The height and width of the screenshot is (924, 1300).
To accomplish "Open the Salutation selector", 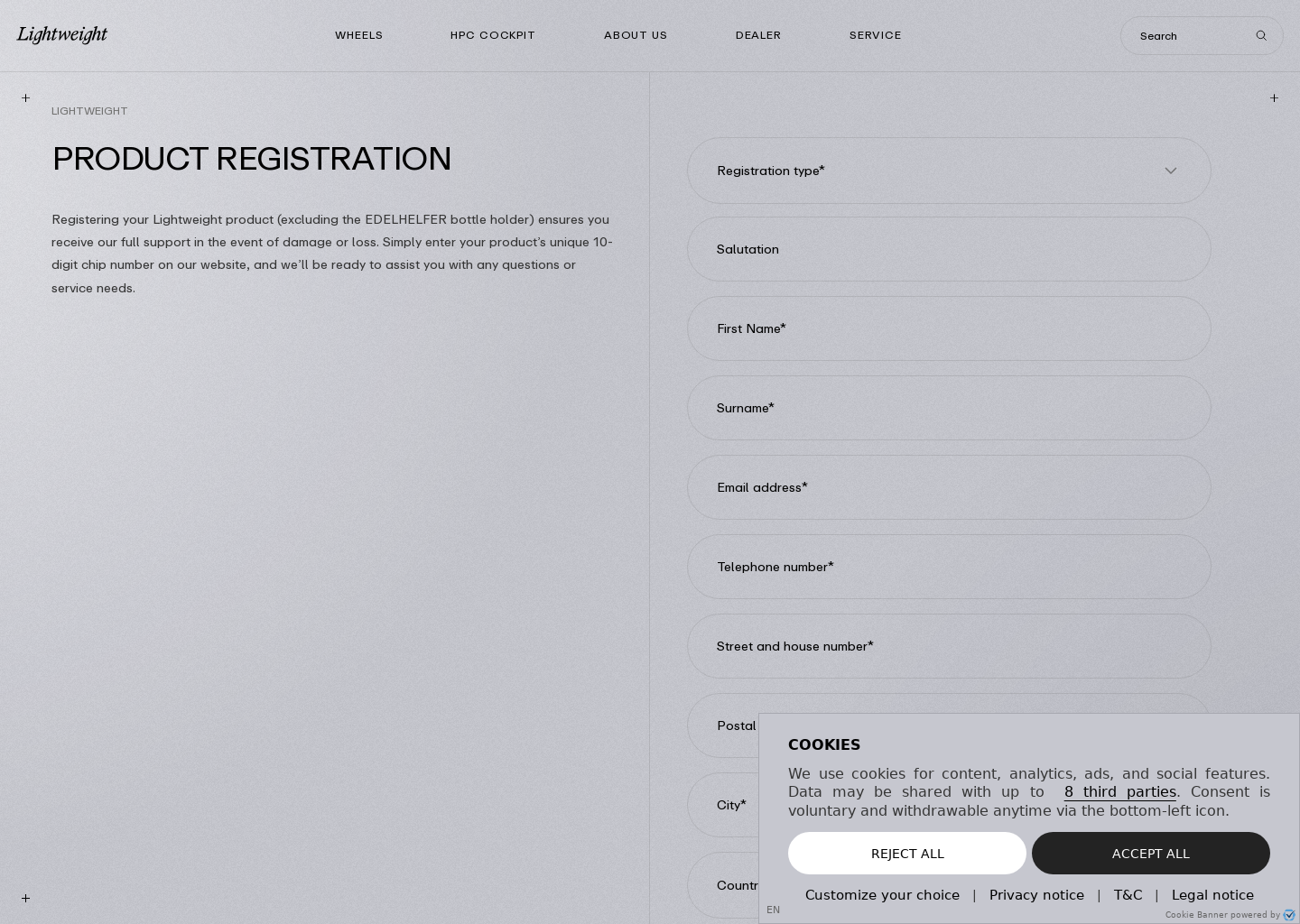I will coord(949,249).
